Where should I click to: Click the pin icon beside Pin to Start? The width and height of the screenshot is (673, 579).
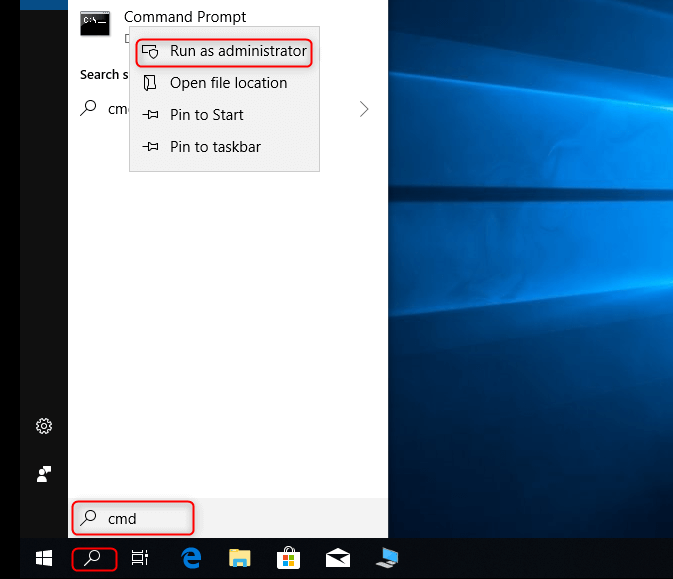coord(150,115)
